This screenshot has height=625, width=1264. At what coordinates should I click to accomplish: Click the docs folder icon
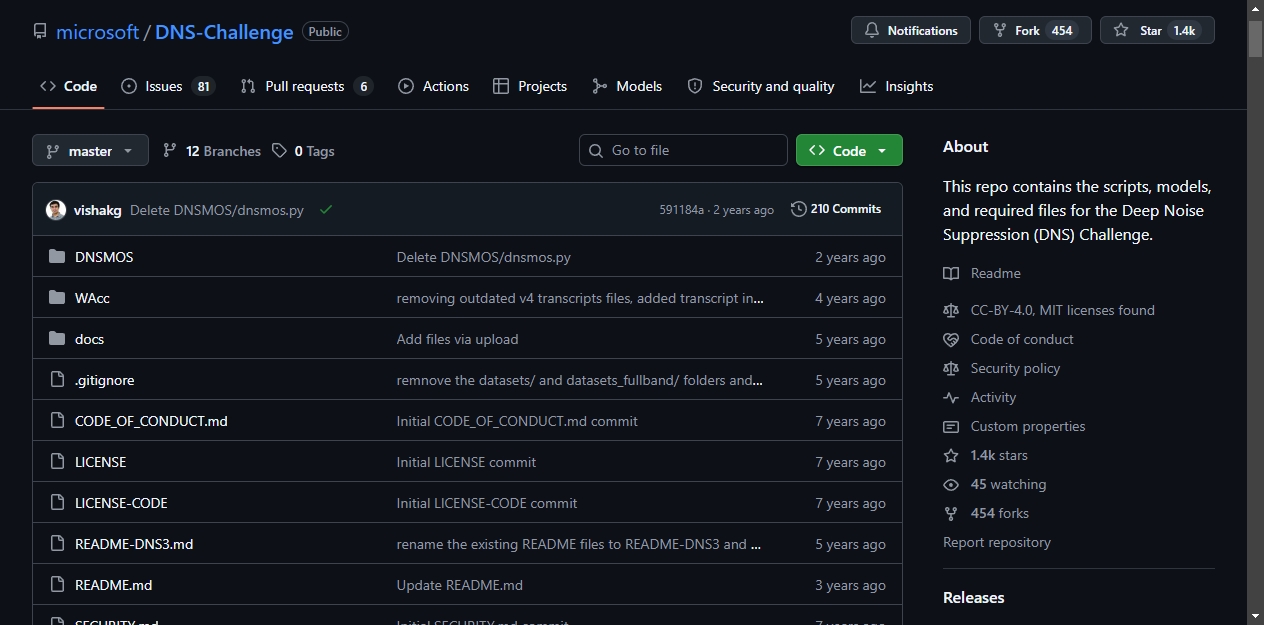(x=57, y=339)
